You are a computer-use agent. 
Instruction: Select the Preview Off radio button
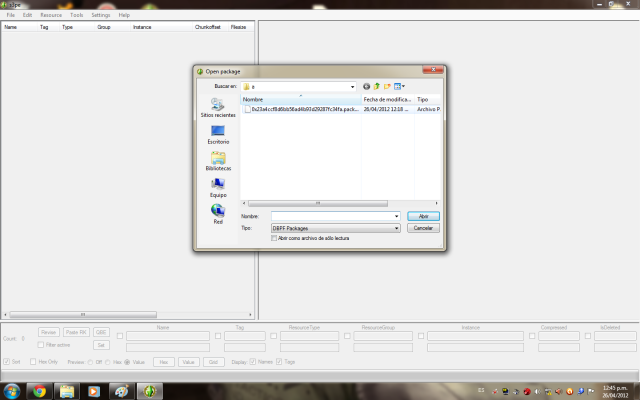coord(90,362)
